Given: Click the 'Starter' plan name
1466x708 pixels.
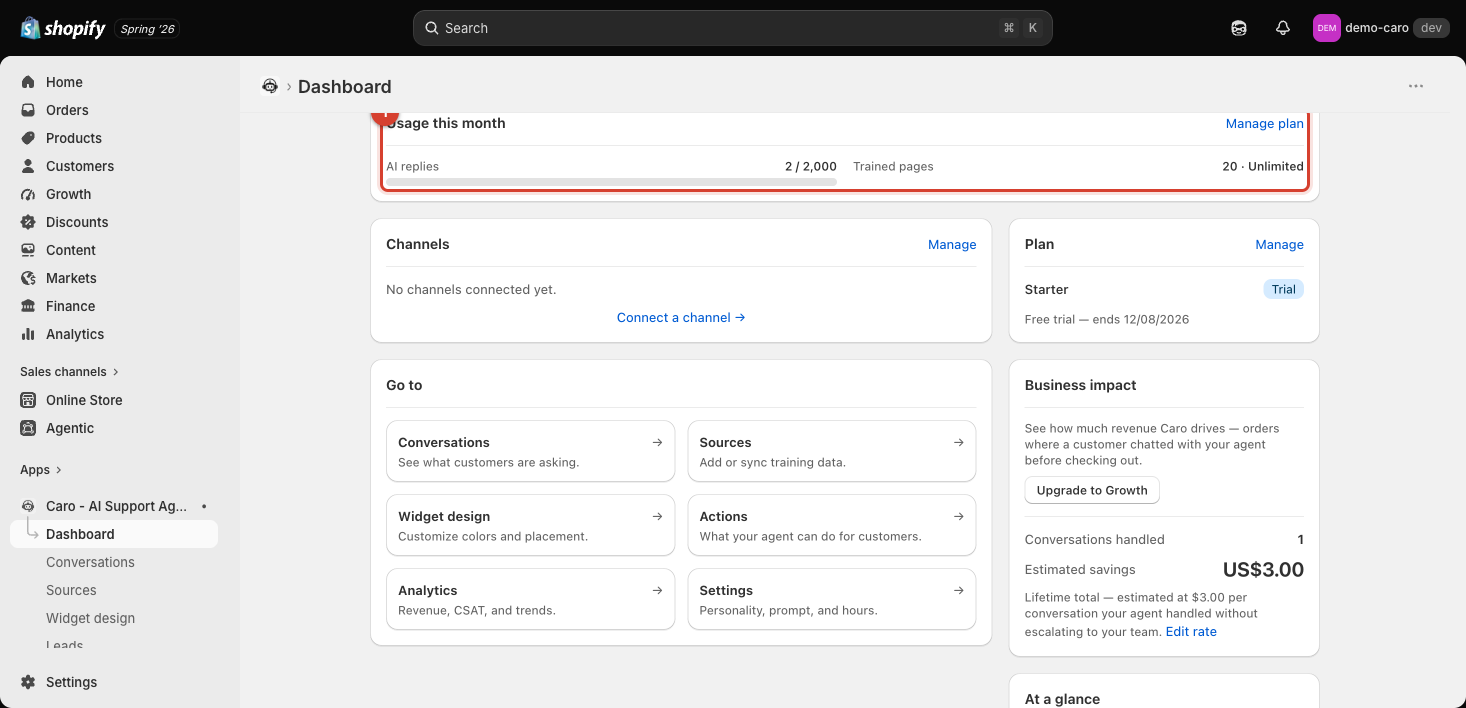Looking at the screenshot, I should [x=1047, y=290].
